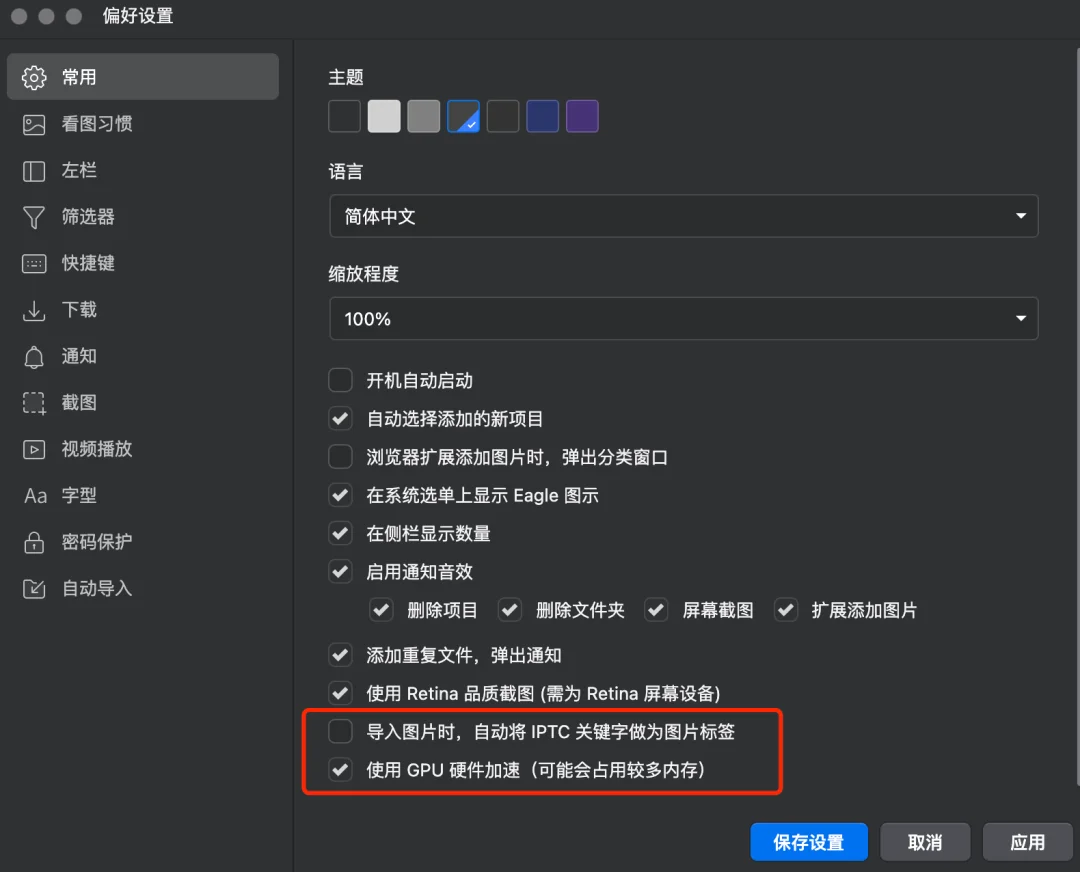Enable the 开机自动启动 checkbox

pos(341,381)
